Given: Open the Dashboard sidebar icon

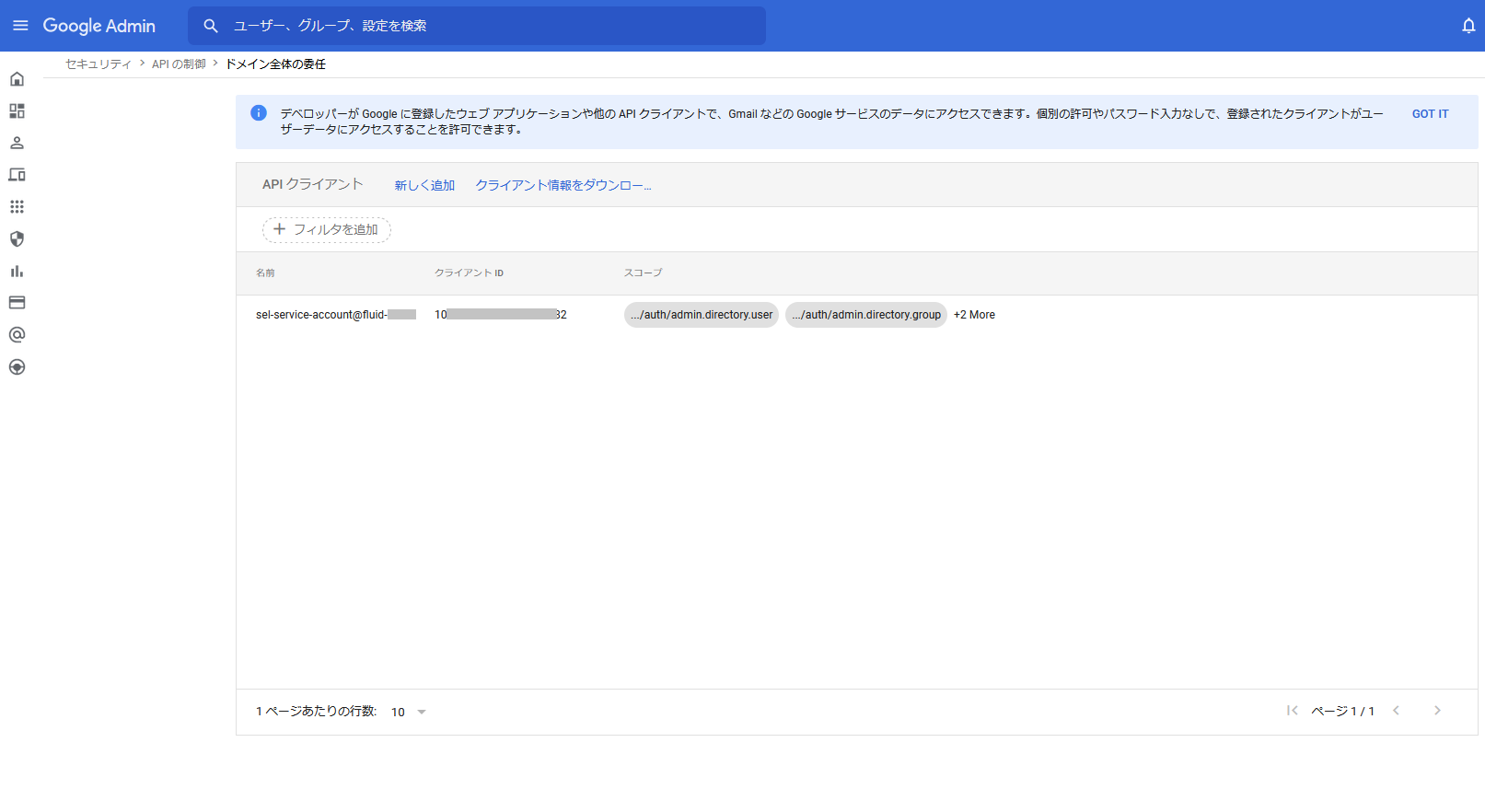Looking at the screenshot, I should [17, 111].
